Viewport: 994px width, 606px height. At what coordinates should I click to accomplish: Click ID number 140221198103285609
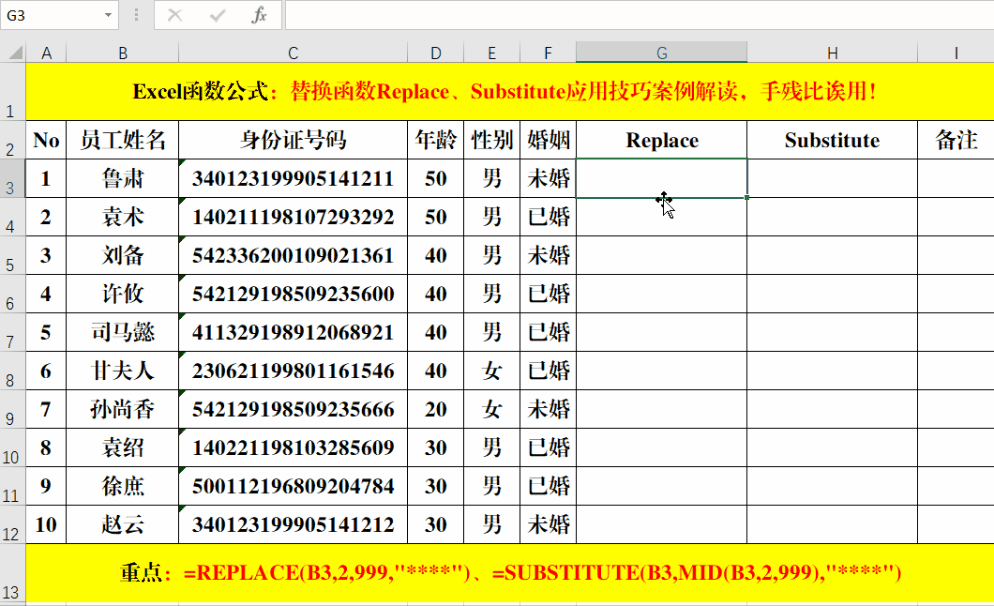(x=293, y=448)
